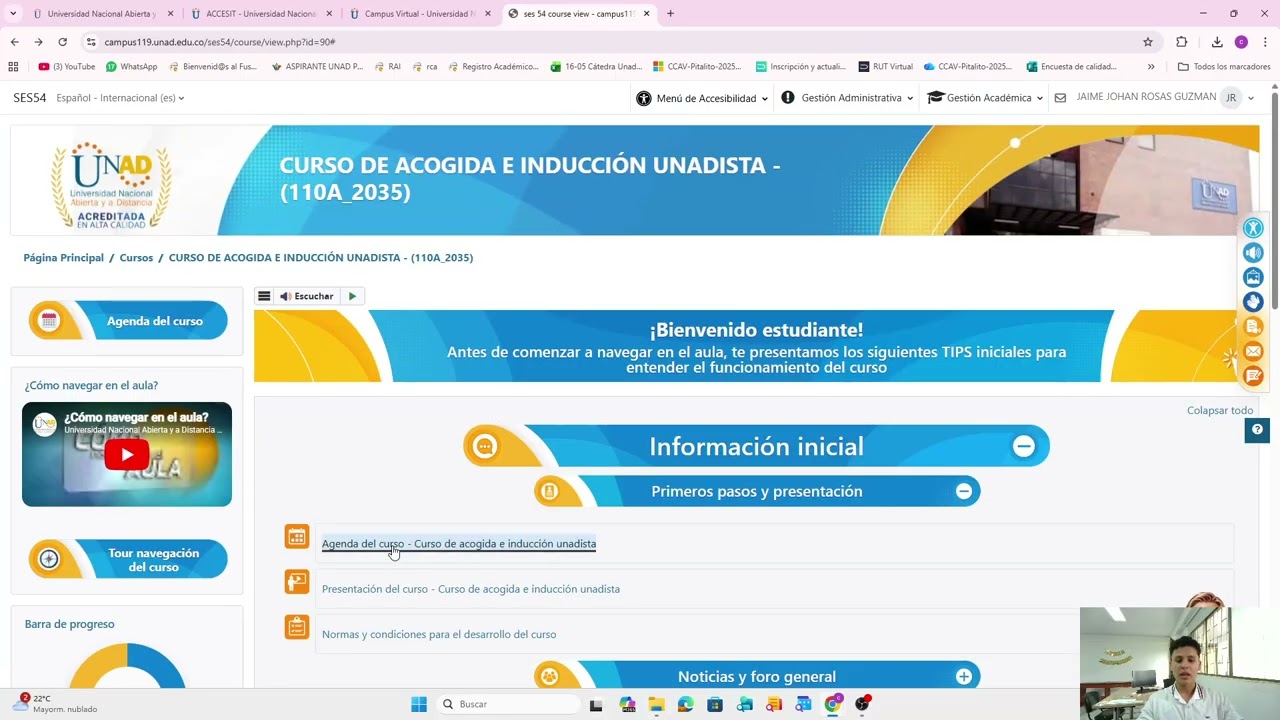The height and width of the screenshot is (720, 1280).
Task: Open the WhatsApp bookmark
Action: click(132, 67)
